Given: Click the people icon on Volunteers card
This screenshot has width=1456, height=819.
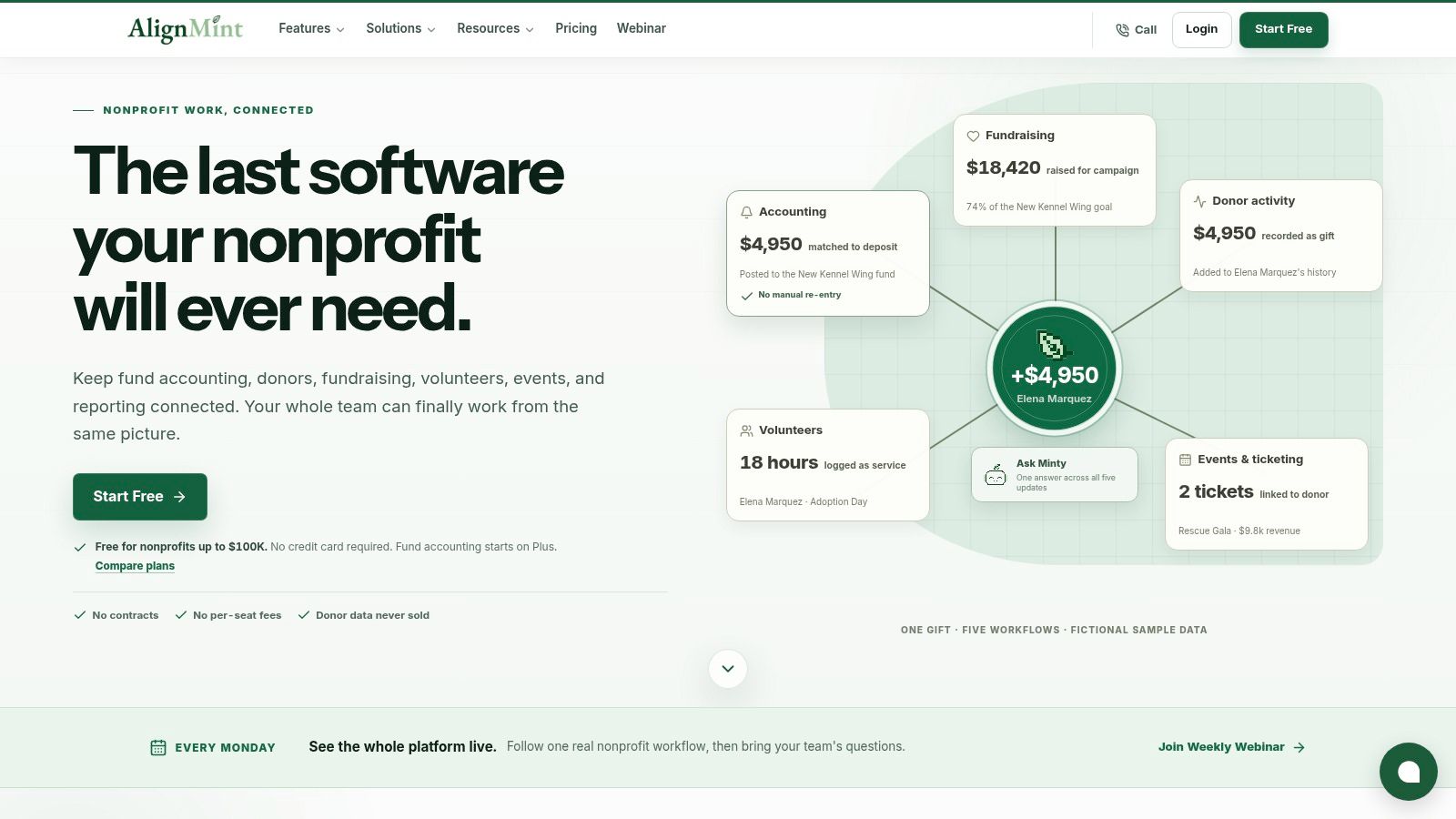Looking at the screenshot, I should pos(746,430).
